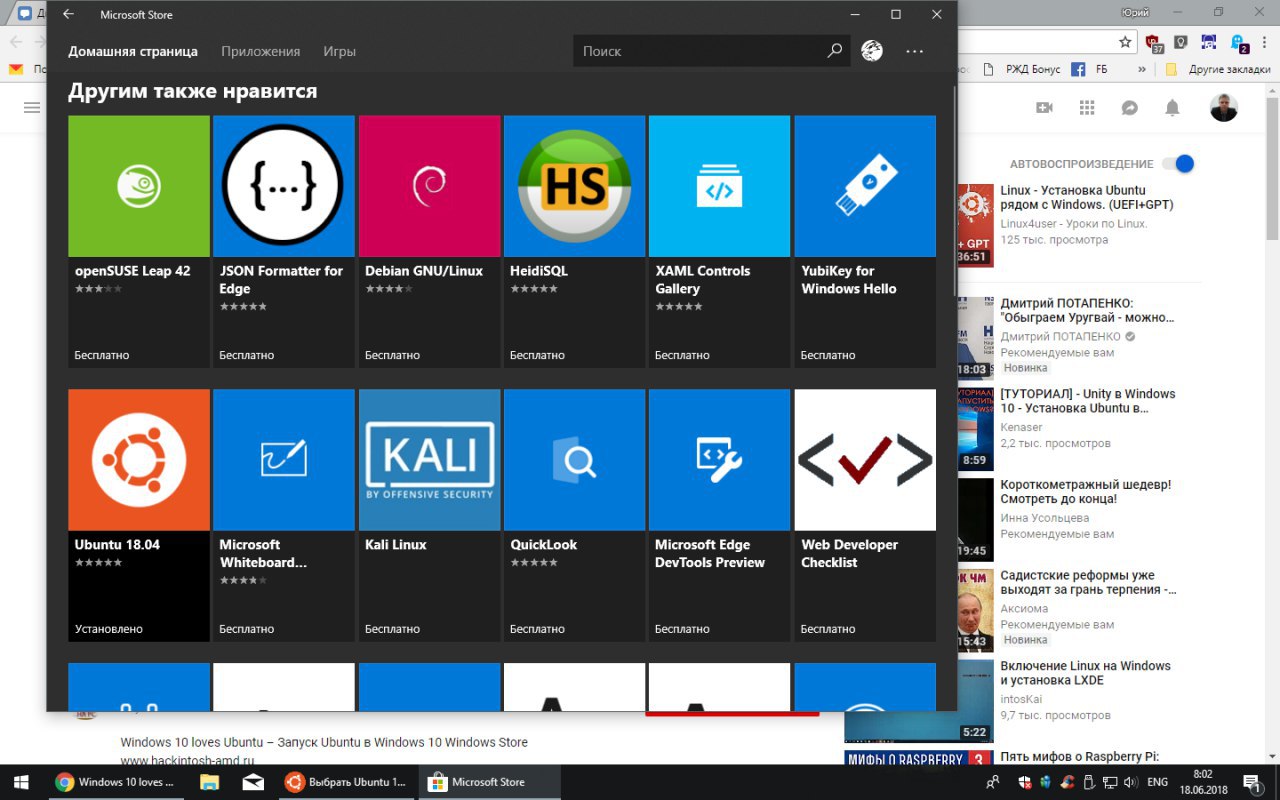Open the QuickLook app icon
The width and height of the screenshot is (1280, 800).
point(574,460)
